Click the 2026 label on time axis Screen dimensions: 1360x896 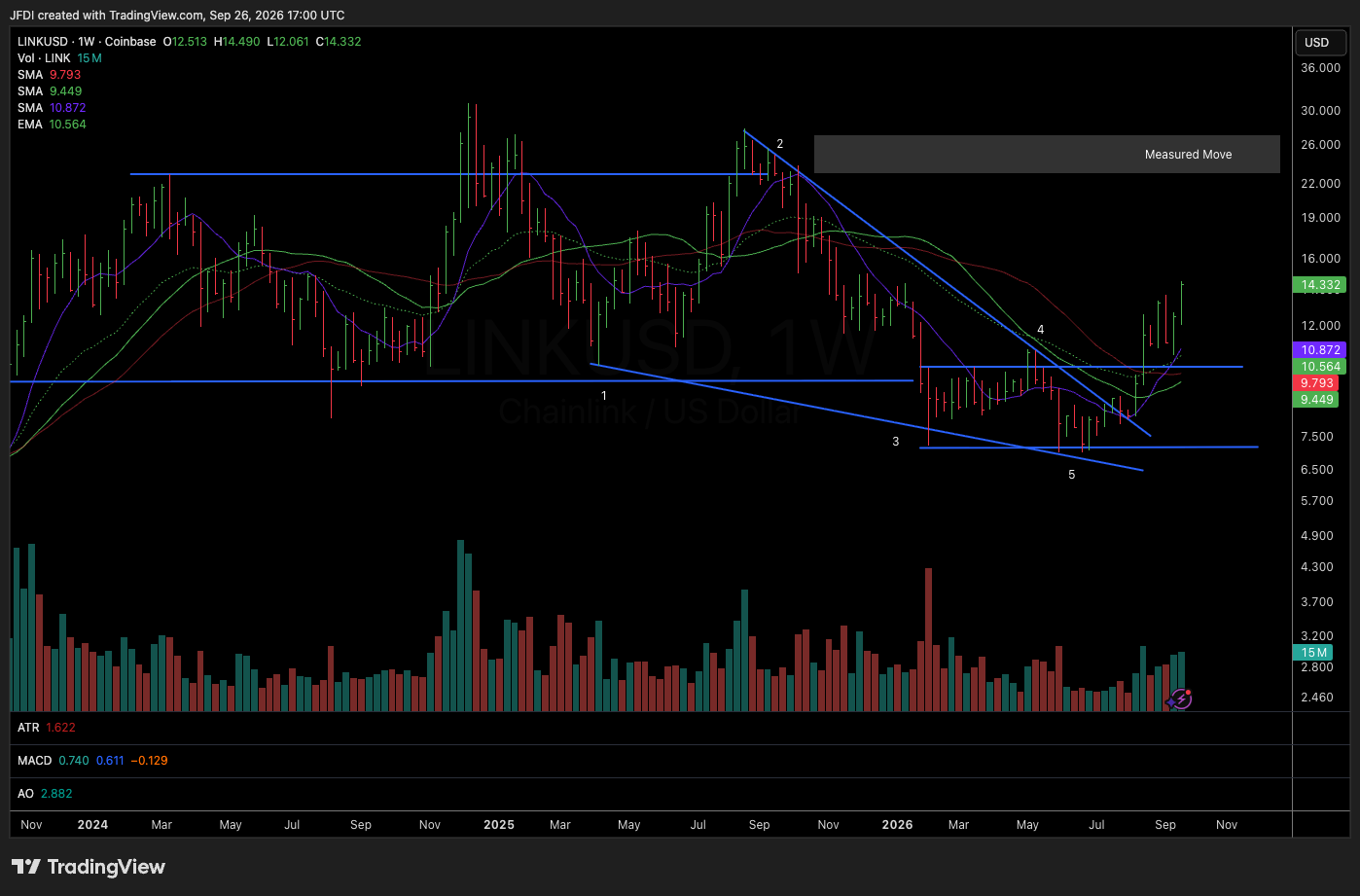[x=897, y=825]
